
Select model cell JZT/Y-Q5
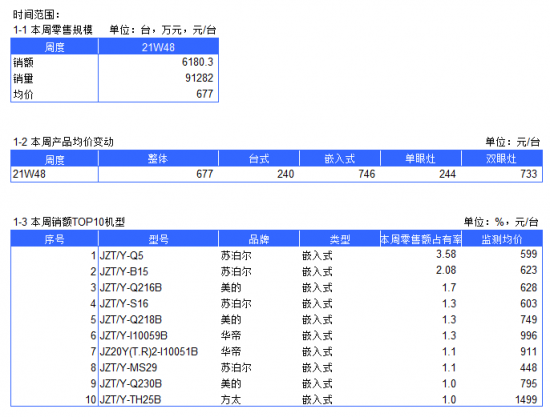click(121, 256)
